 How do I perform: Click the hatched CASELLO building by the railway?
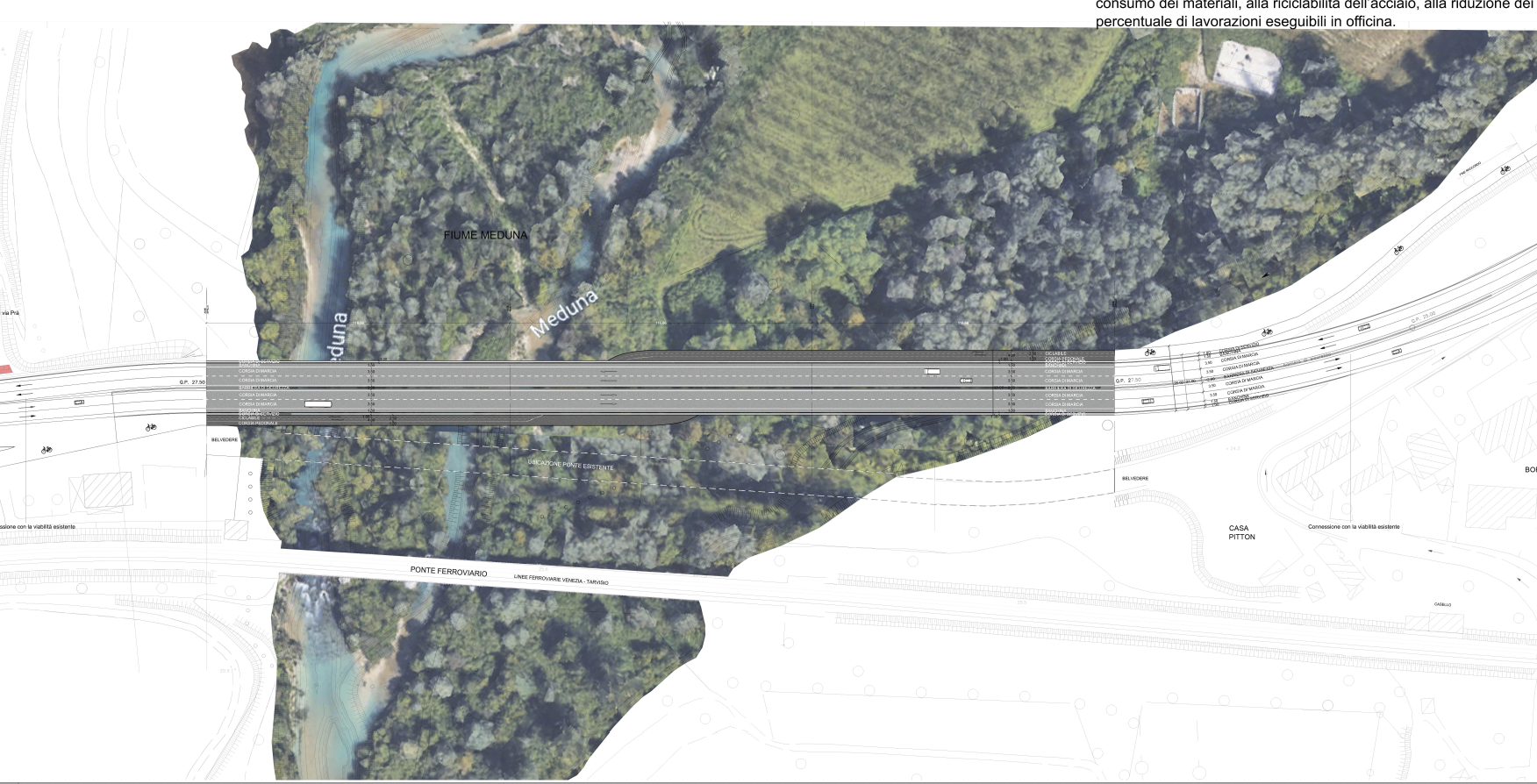(x=1434, y=623)
